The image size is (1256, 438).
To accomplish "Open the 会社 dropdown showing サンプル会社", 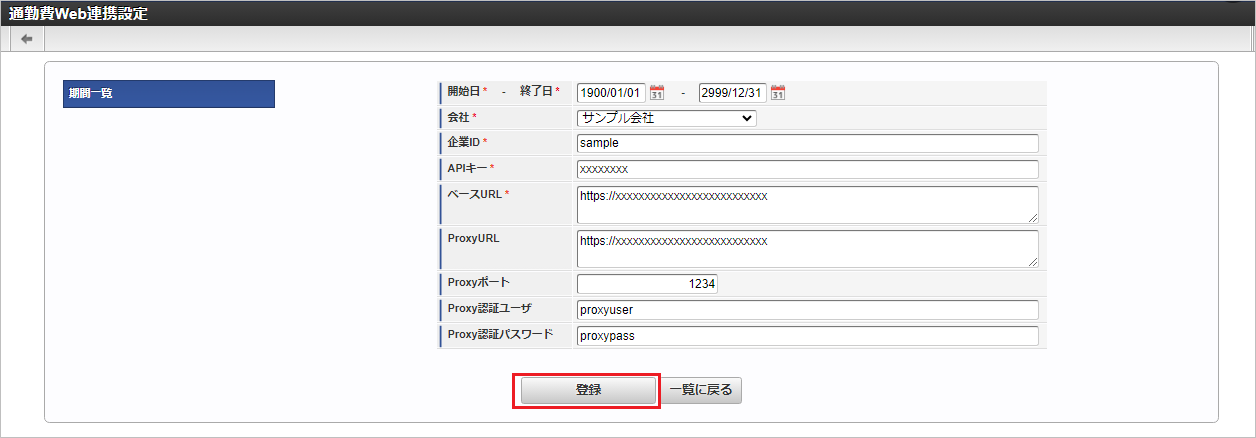I will coord(667,118).
